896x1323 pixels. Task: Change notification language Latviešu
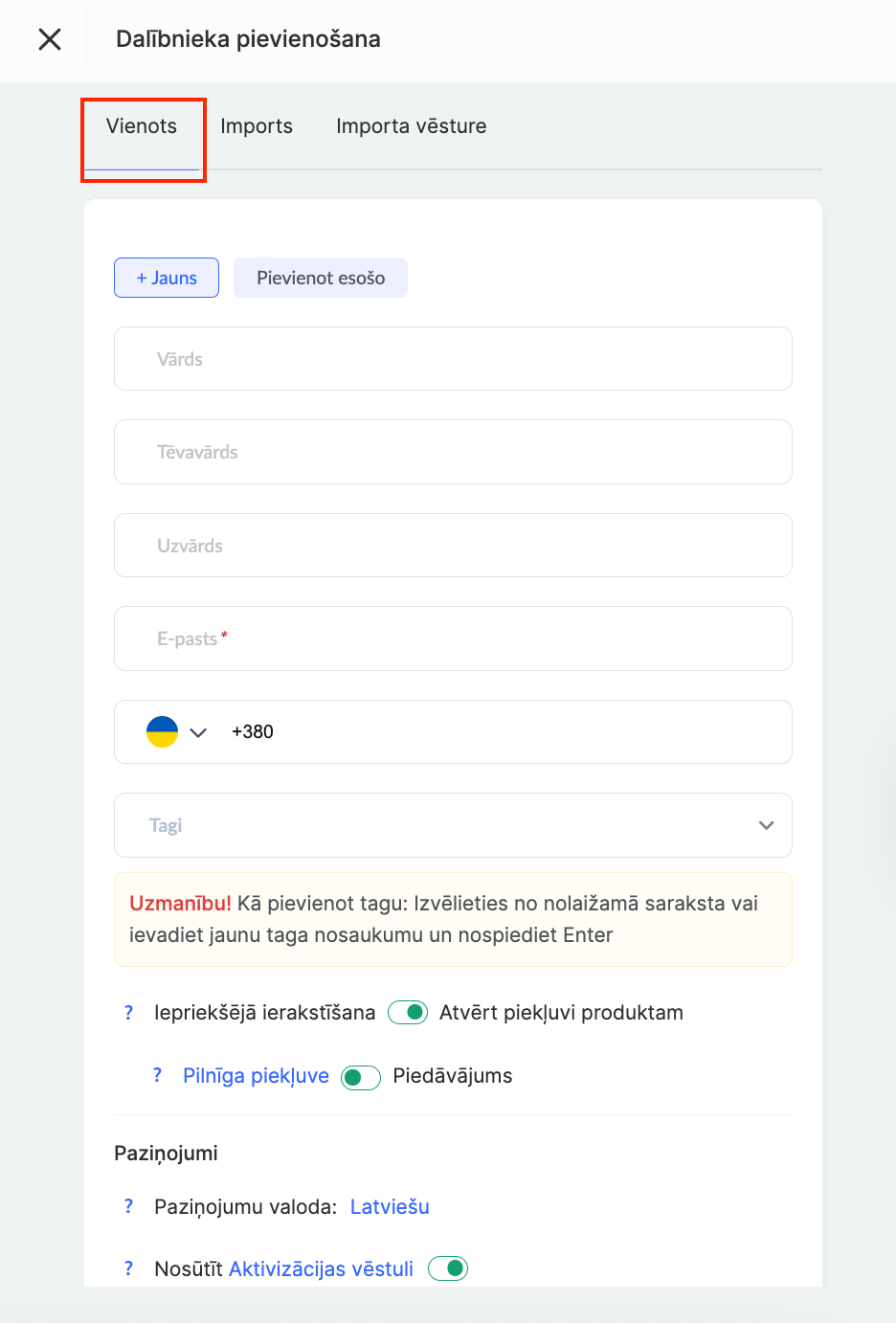(x=390, y=1207)
